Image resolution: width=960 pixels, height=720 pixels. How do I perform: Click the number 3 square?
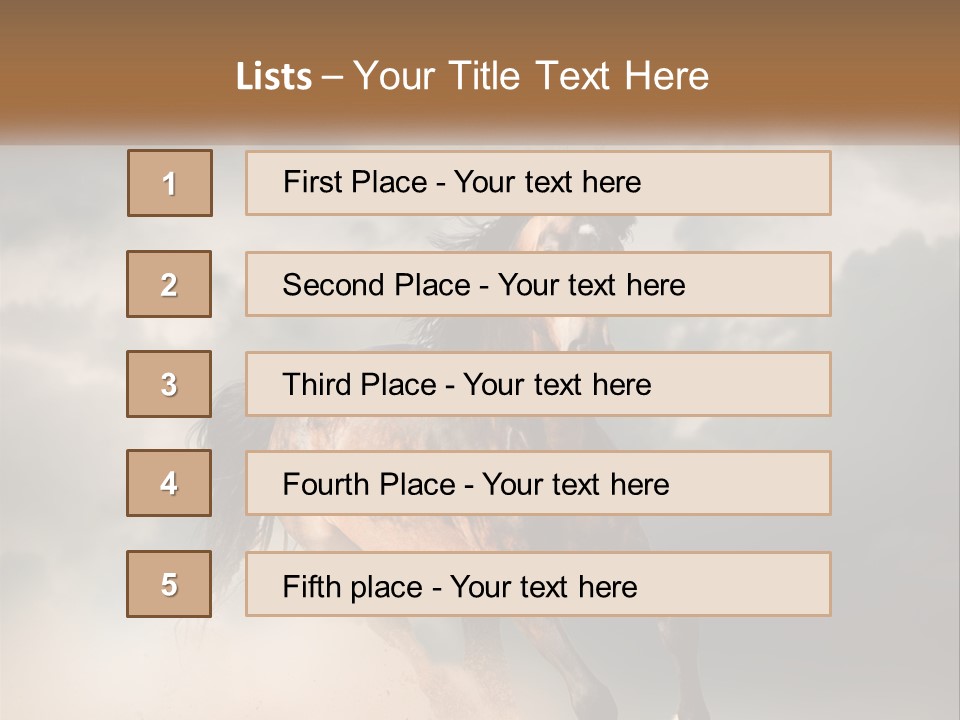click(x=169, y=384)
